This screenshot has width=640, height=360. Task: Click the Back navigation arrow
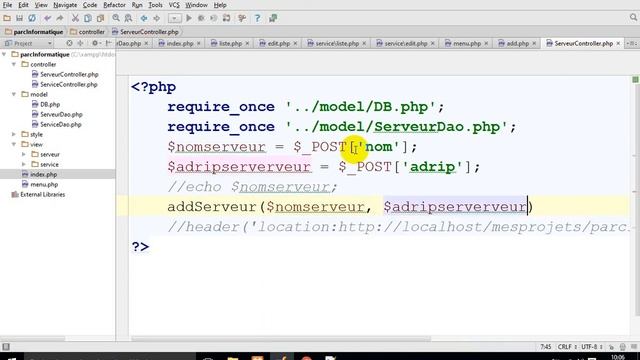point(144,18)
